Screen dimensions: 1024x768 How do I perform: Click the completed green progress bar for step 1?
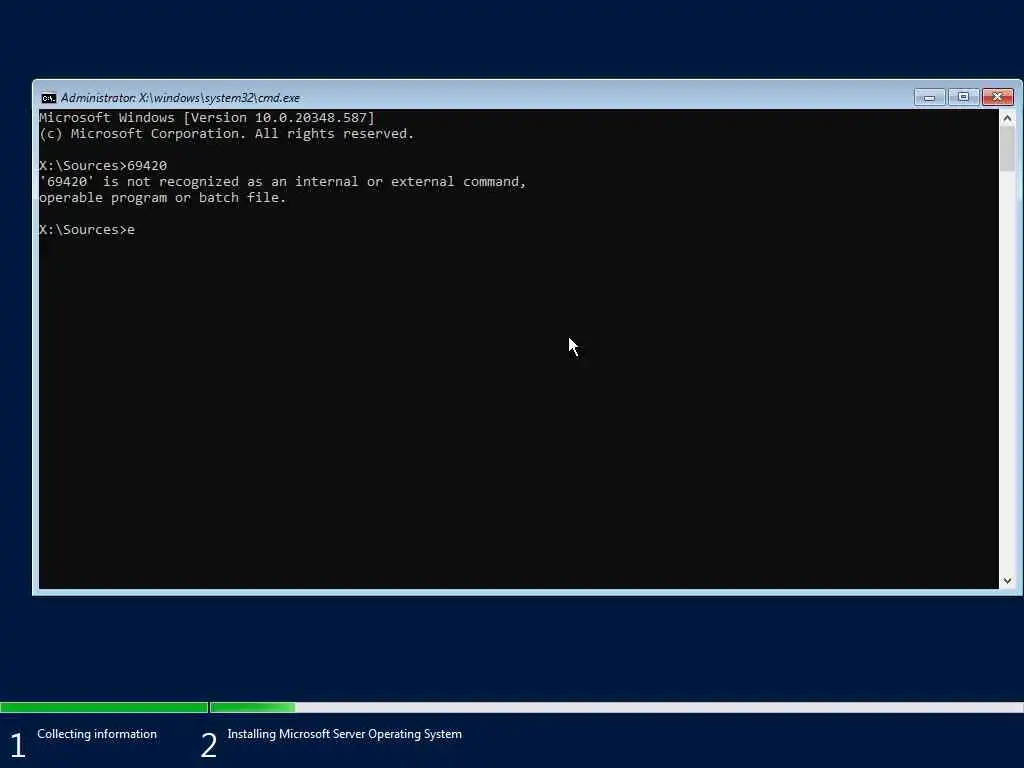(x=104, y=707)
